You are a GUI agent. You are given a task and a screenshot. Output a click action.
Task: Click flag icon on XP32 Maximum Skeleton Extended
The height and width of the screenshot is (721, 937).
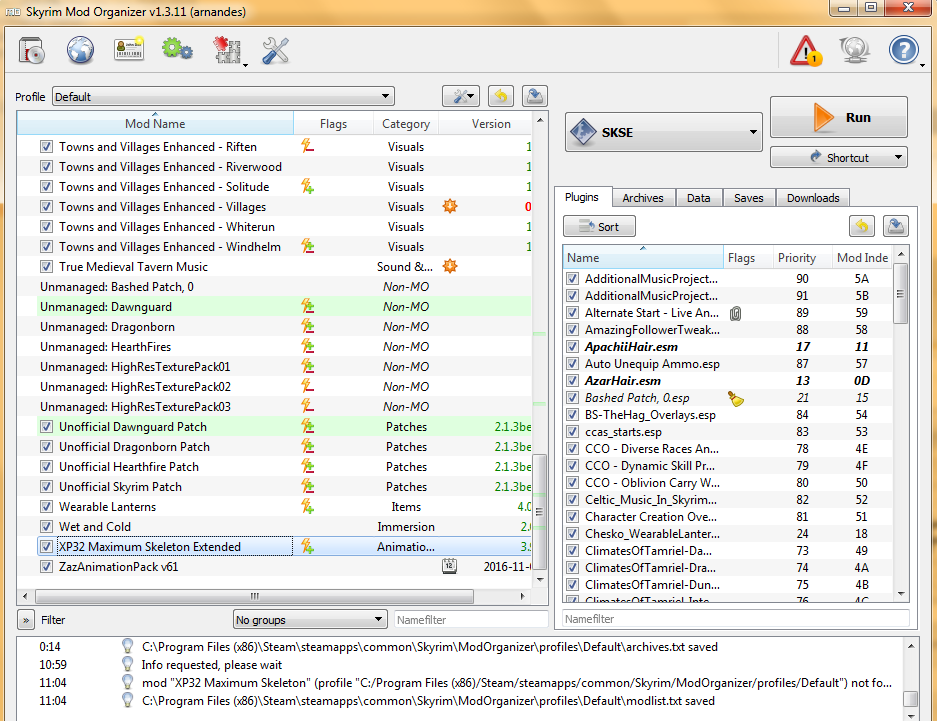pyautogui.click(x=307, y=546)
